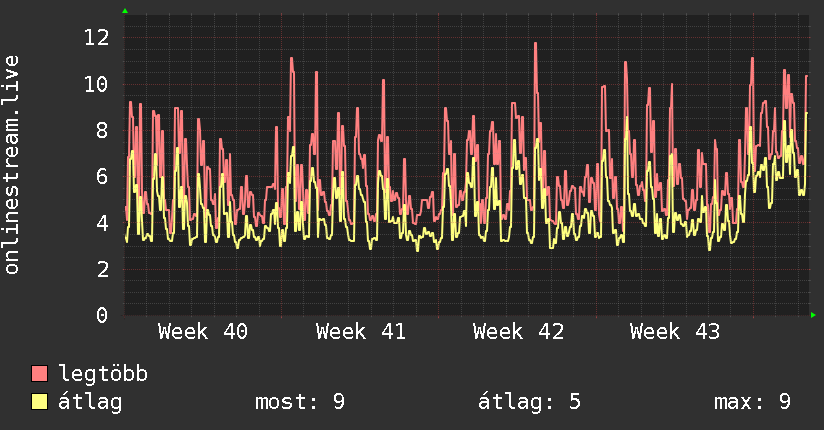Click the onlinestream.live vertical axis title

(11, 165)
